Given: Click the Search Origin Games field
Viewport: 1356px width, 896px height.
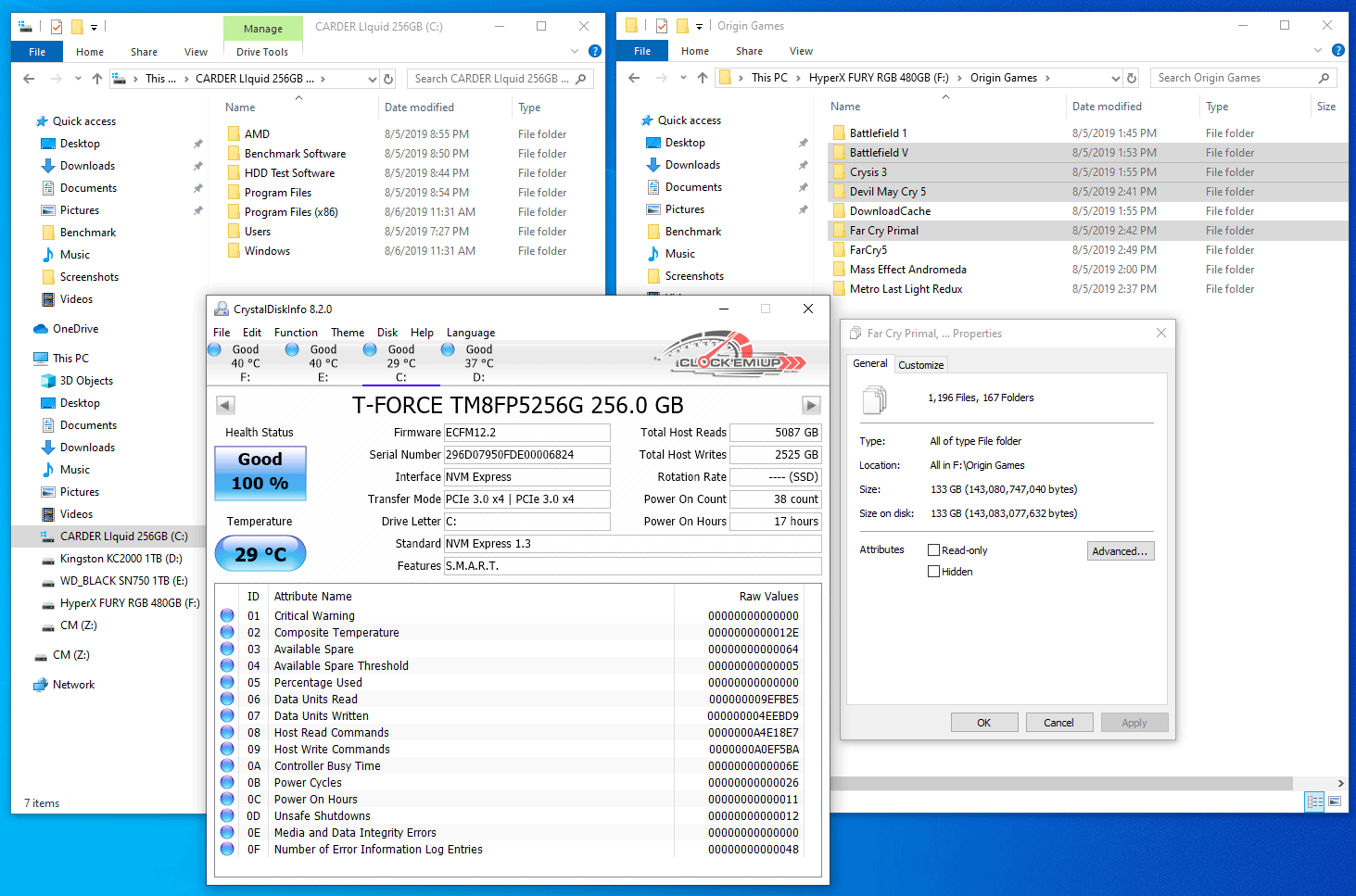Looking at the screenshot, I should tap(1233, 78).
